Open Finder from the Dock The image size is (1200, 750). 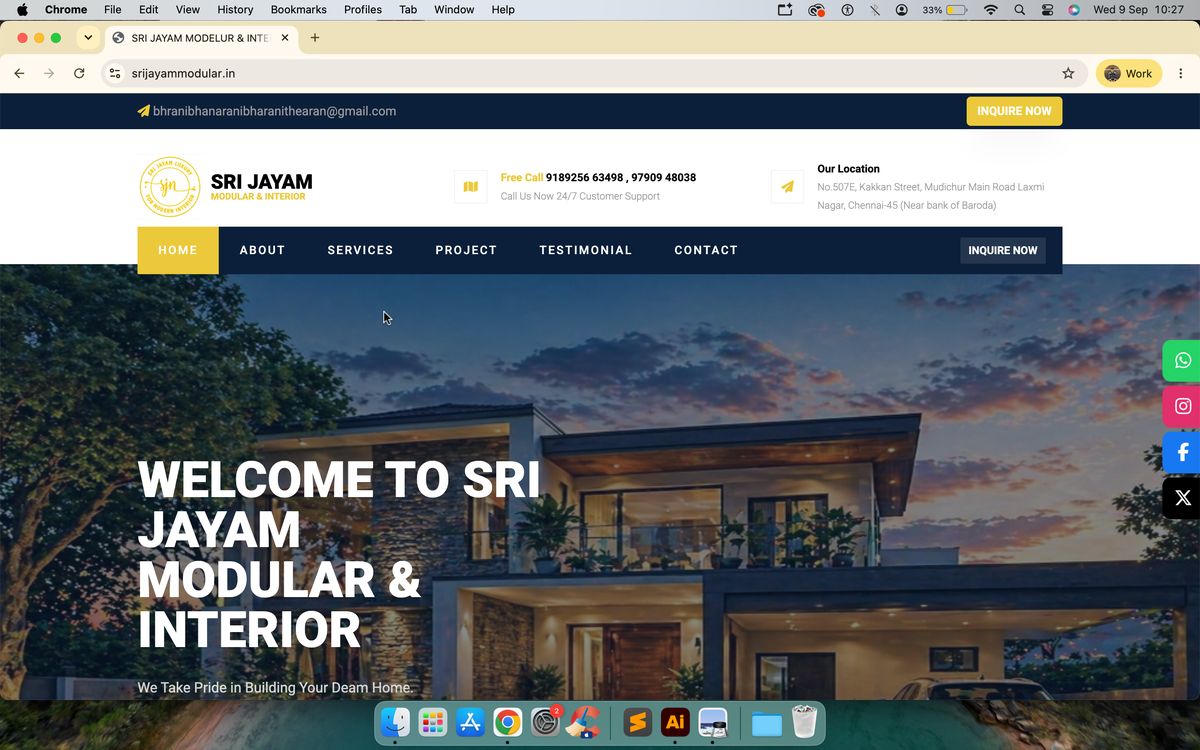pos(396,722)
